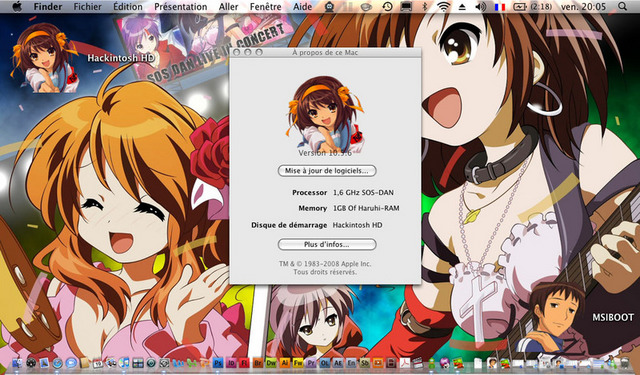Image resolution: width=640 pixels, height=375 pixels.
Task: Select the Hackintosh HD drive icon on desktop
Action: pos(45,58)
